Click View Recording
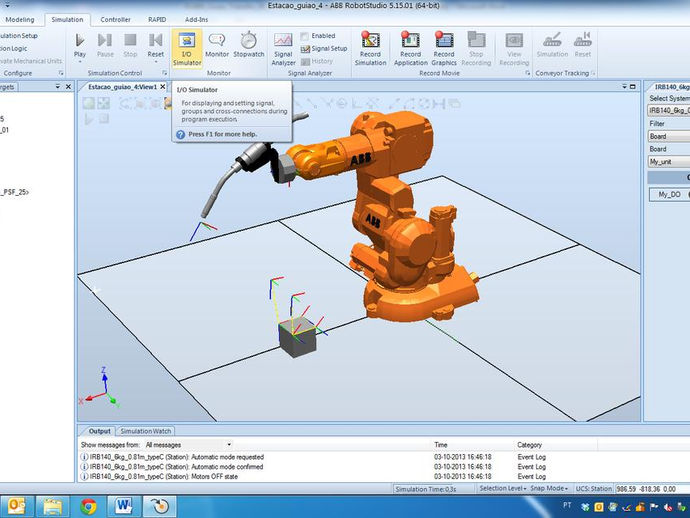Screen dimensions: 690x518 [x=514, y=49]
